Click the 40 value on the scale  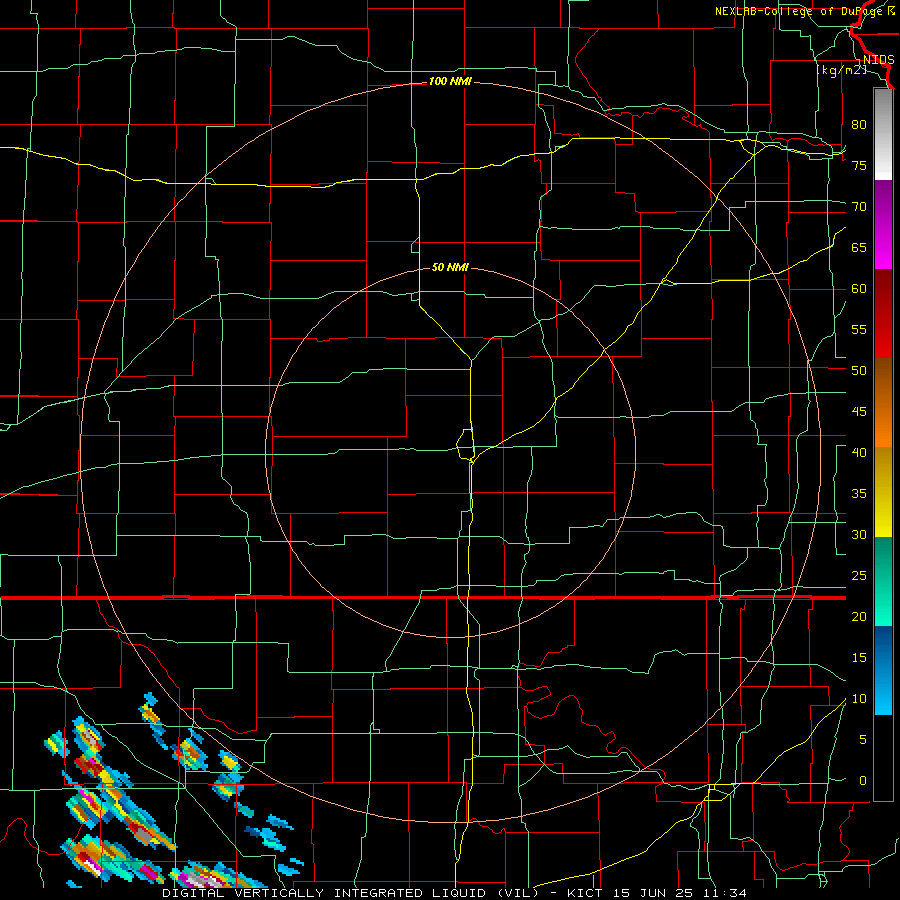point(859,453)
